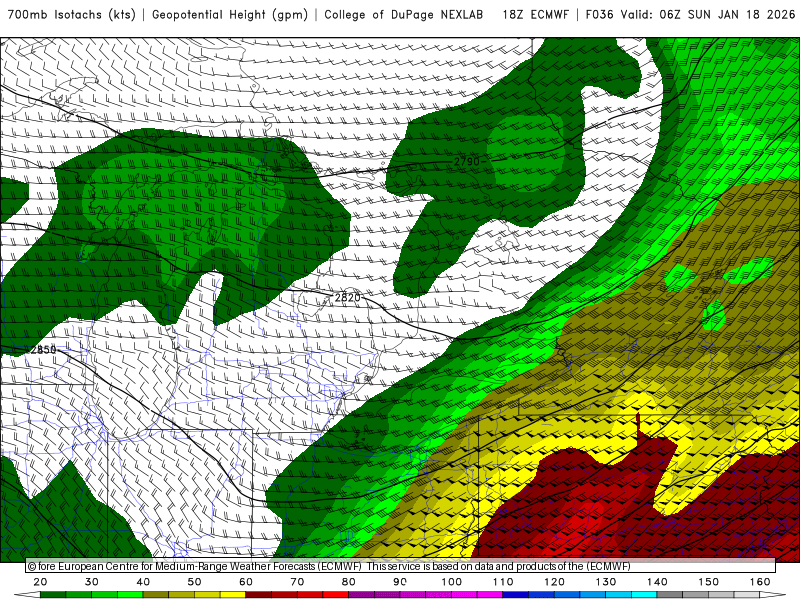Screen dimensions: 800x600
Task: Click the 120 value on the color scale
Action: coord(555,582)
